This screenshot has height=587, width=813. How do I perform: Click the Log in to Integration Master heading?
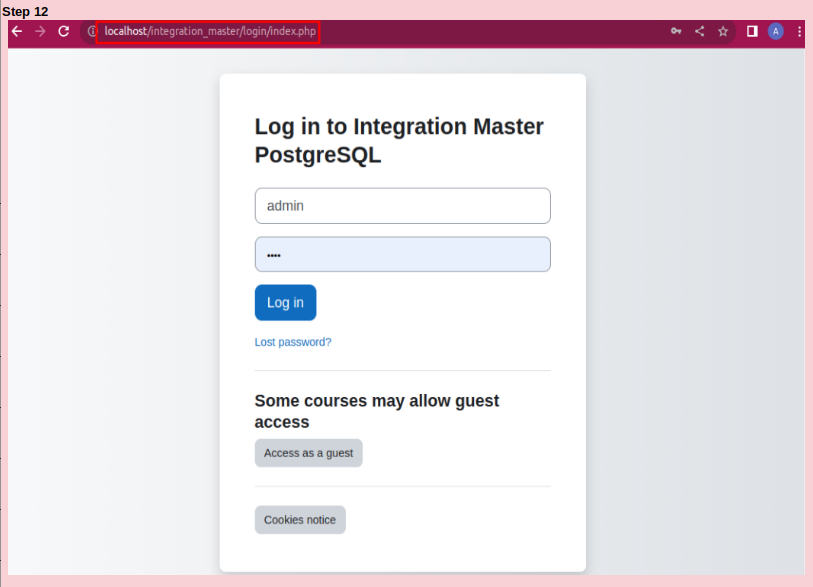pyautogui.click(x=399, y=141)
